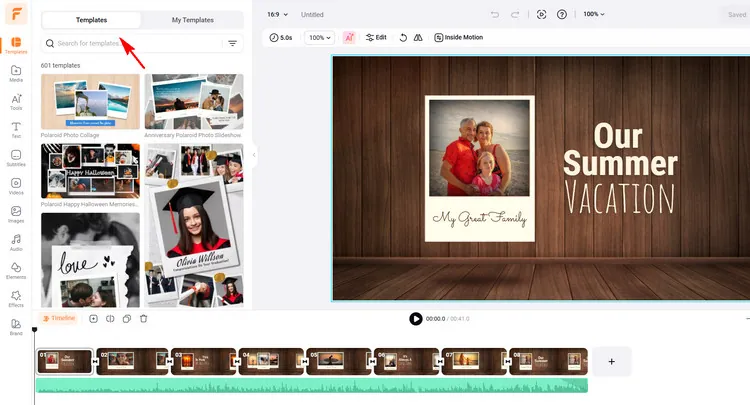Split the scene using timeline split icon
Viewport: 750px width, 405px height.
pos(110,318)
